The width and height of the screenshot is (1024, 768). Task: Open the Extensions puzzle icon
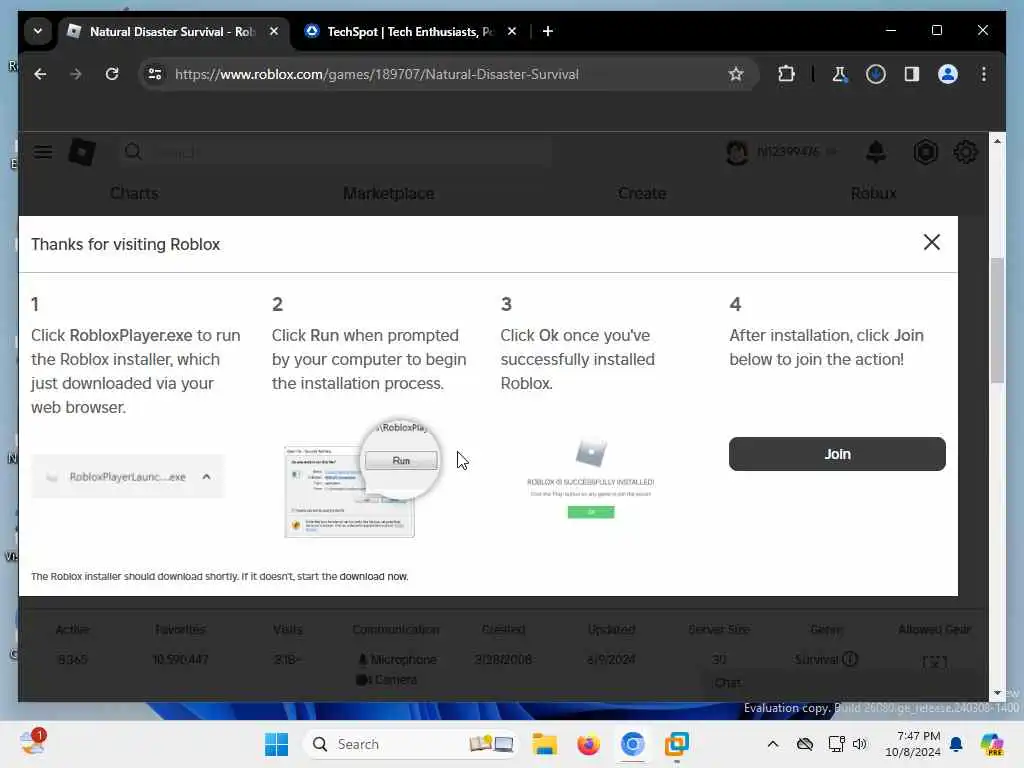(x=786, y=74)
